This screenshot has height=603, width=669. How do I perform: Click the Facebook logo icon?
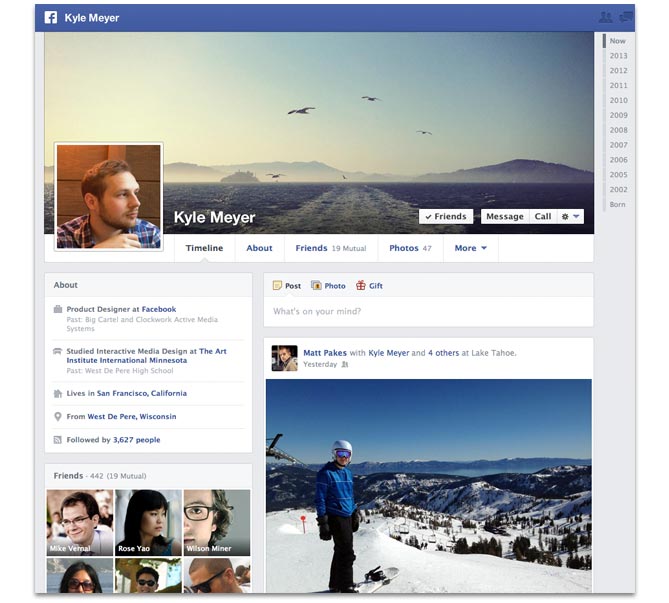click(51, 17)
